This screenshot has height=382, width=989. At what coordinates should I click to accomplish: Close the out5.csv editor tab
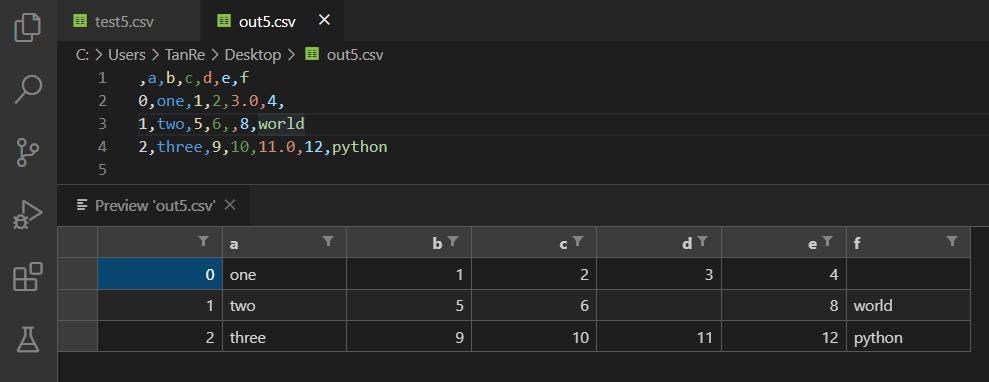coord(324,20)
